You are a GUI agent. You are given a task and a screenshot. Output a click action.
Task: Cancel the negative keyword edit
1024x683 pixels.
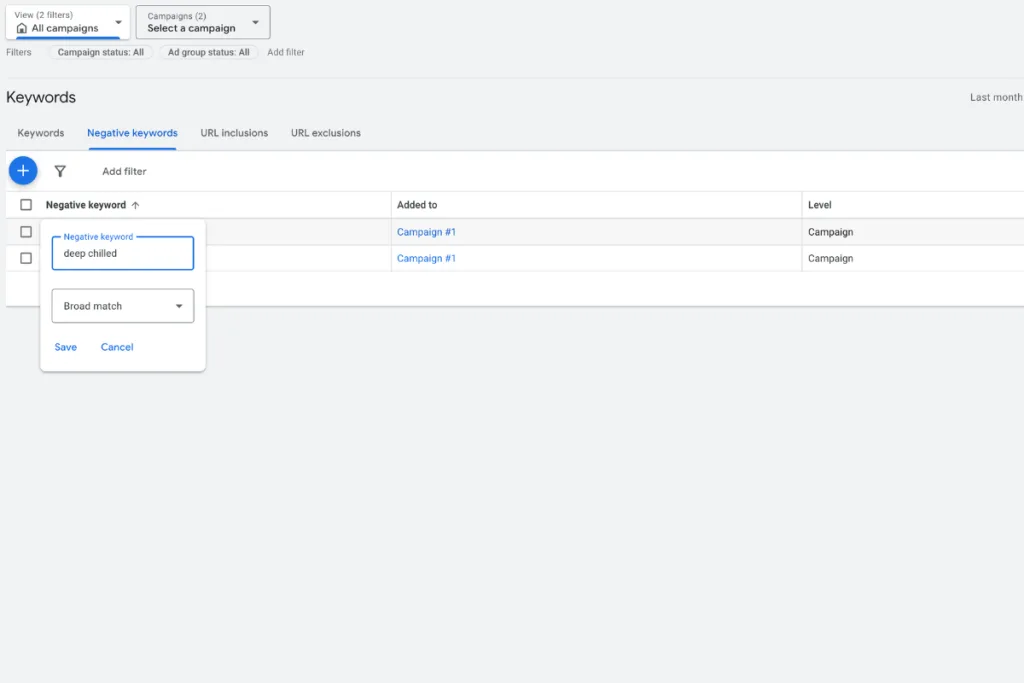tap(117, 347)
